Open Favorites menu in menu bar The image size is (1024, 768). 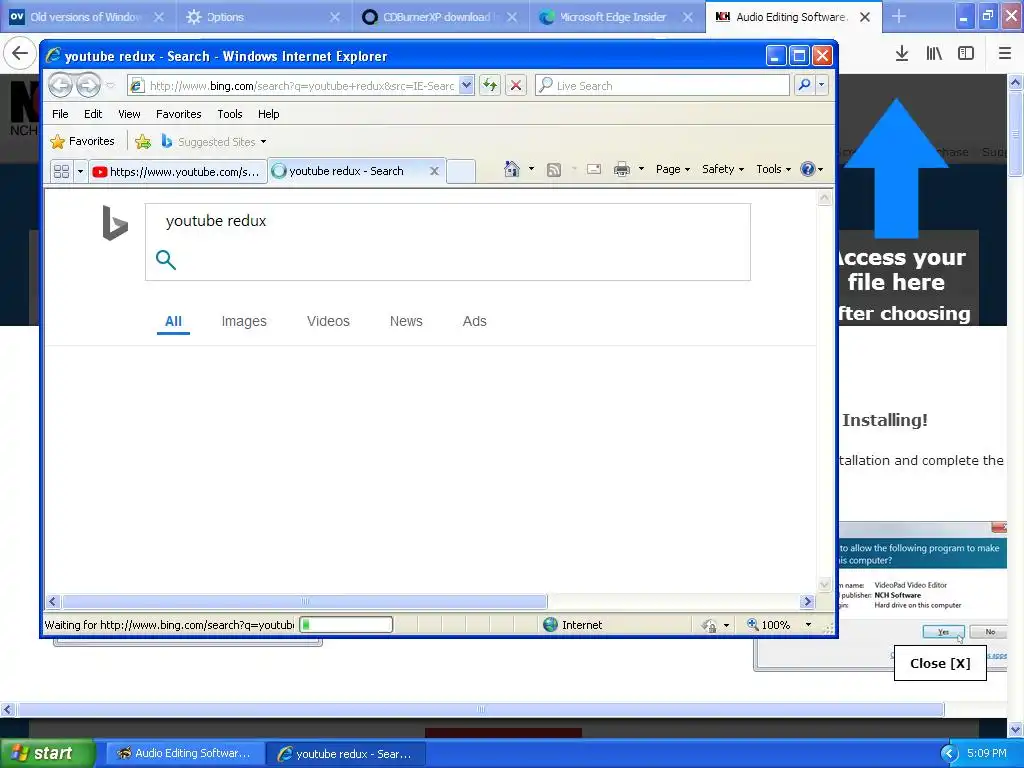coord(178,114)
